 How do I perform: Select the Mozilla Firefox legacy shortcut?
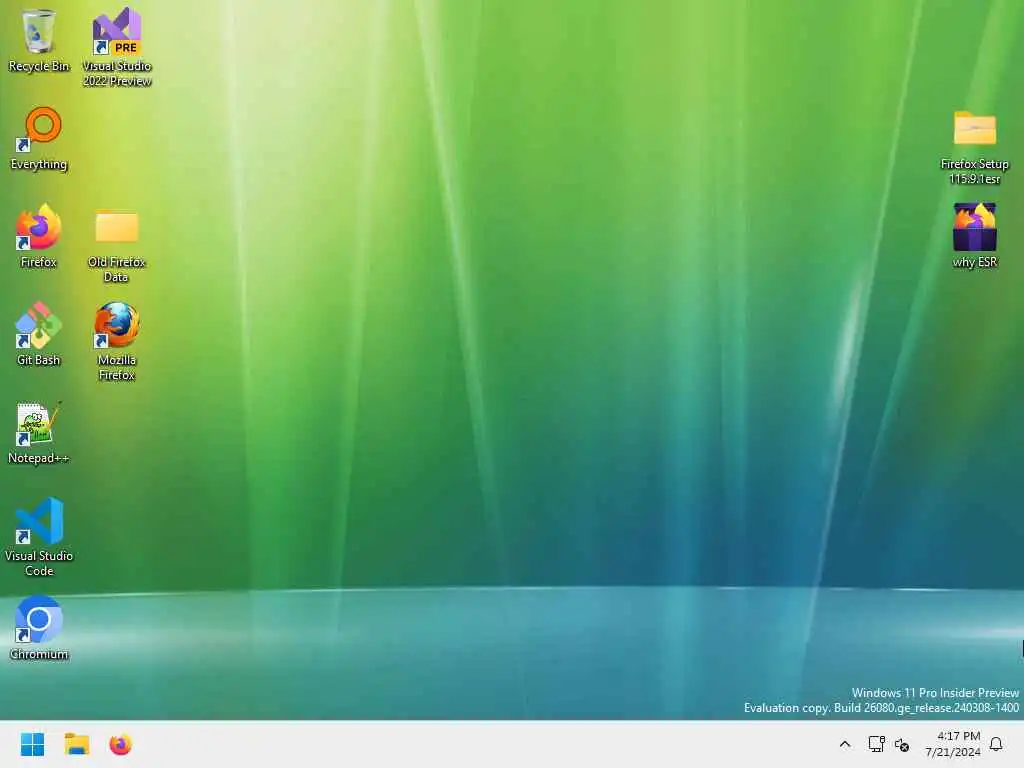(x=117, y=341)
